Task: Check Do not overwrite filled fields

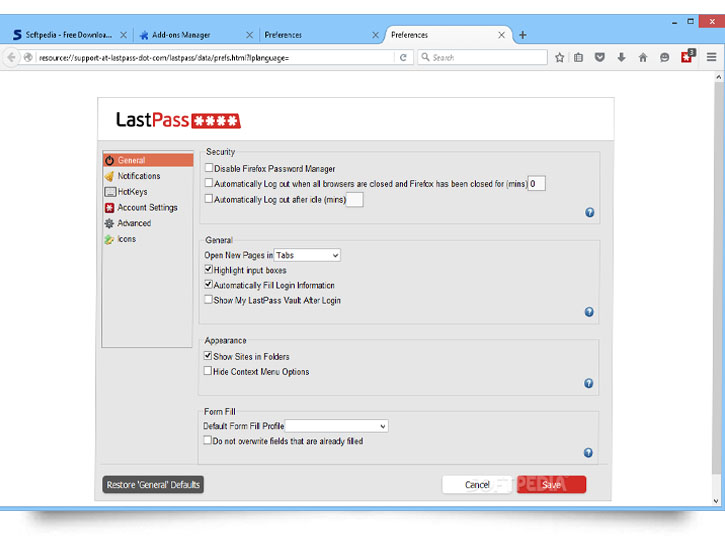Action: (208, 440)
